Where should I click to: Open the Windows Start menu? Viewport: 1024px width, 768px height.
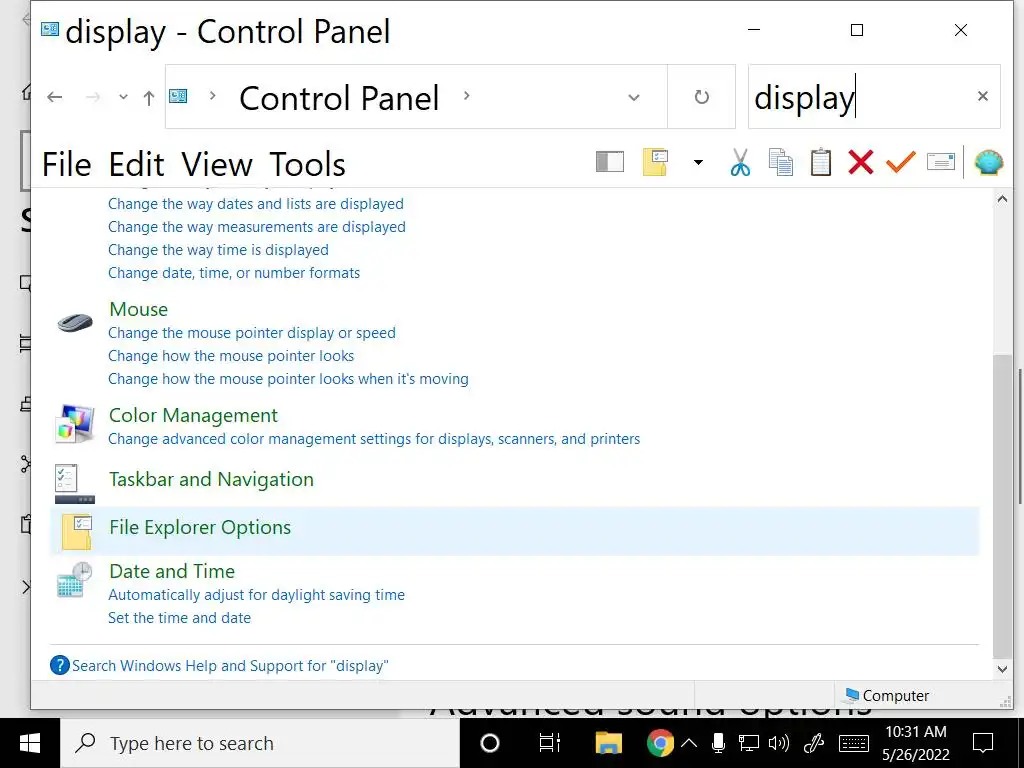[29, 743]
